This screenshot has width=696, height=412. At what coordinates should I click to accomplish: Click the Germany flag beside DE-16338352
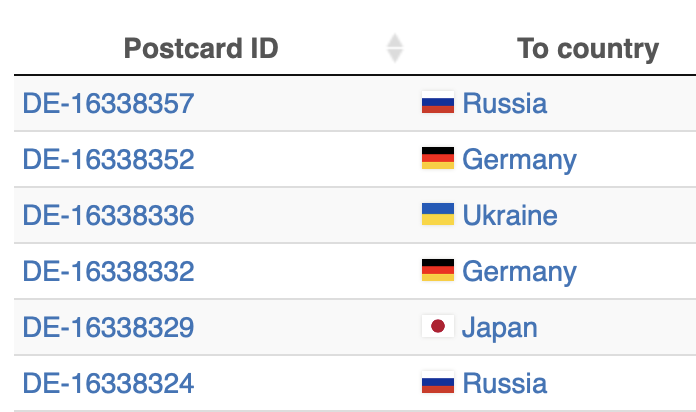438,159
